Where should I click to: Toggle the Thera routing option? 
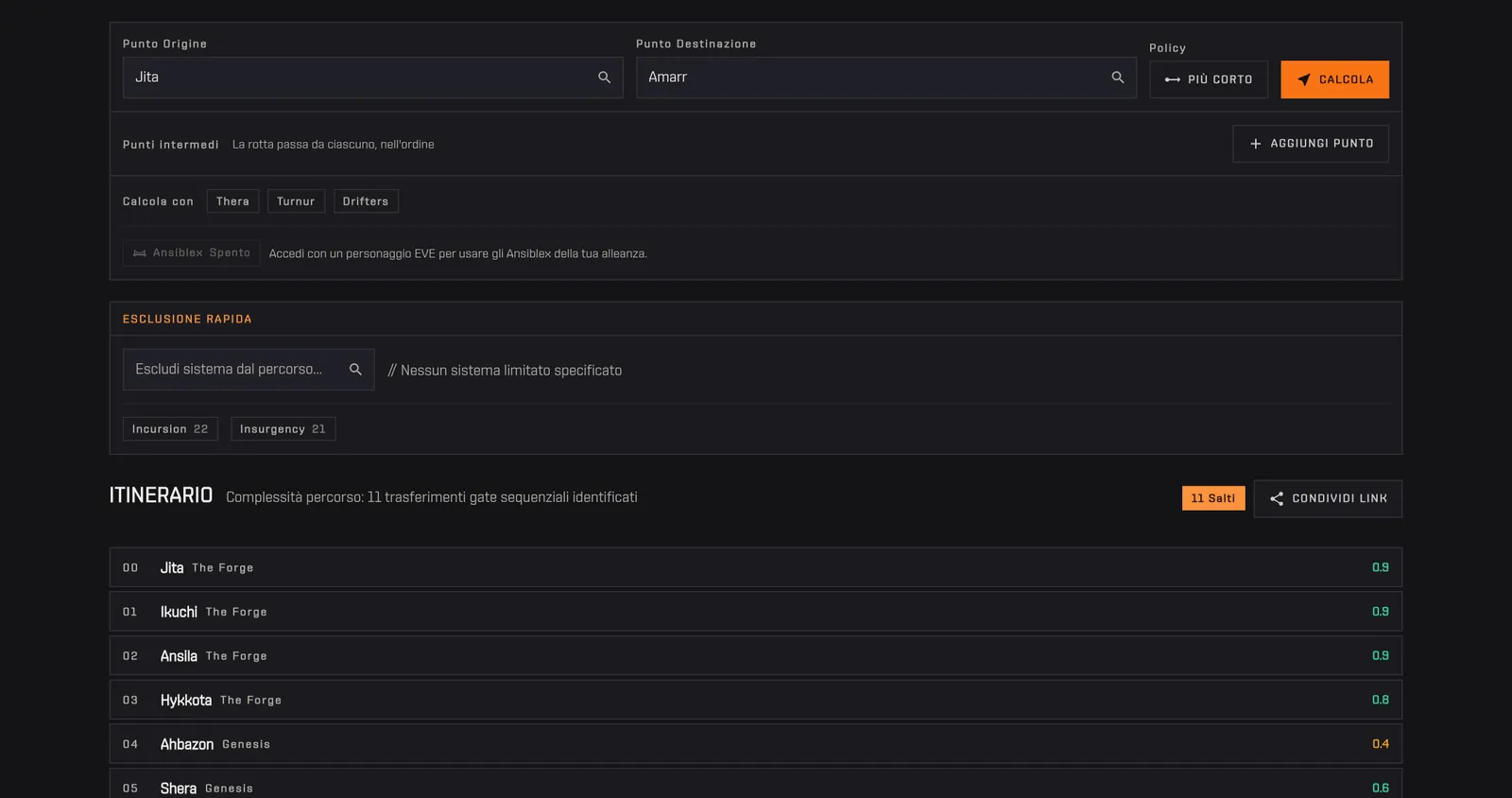coord(232,201)
